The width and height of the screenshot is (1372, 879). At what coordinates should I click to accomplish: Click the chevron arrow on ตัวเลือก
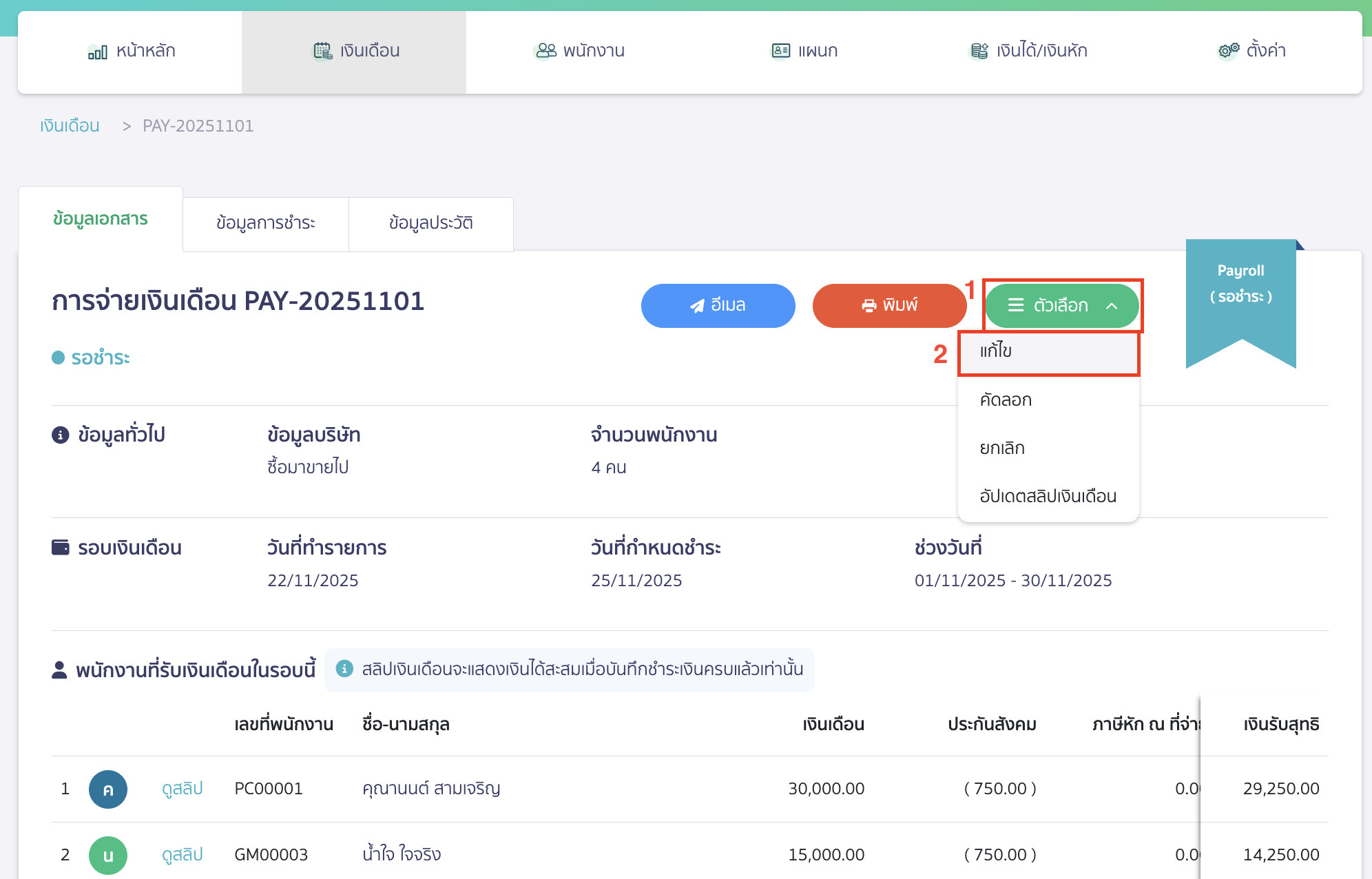click(1112, 306)
